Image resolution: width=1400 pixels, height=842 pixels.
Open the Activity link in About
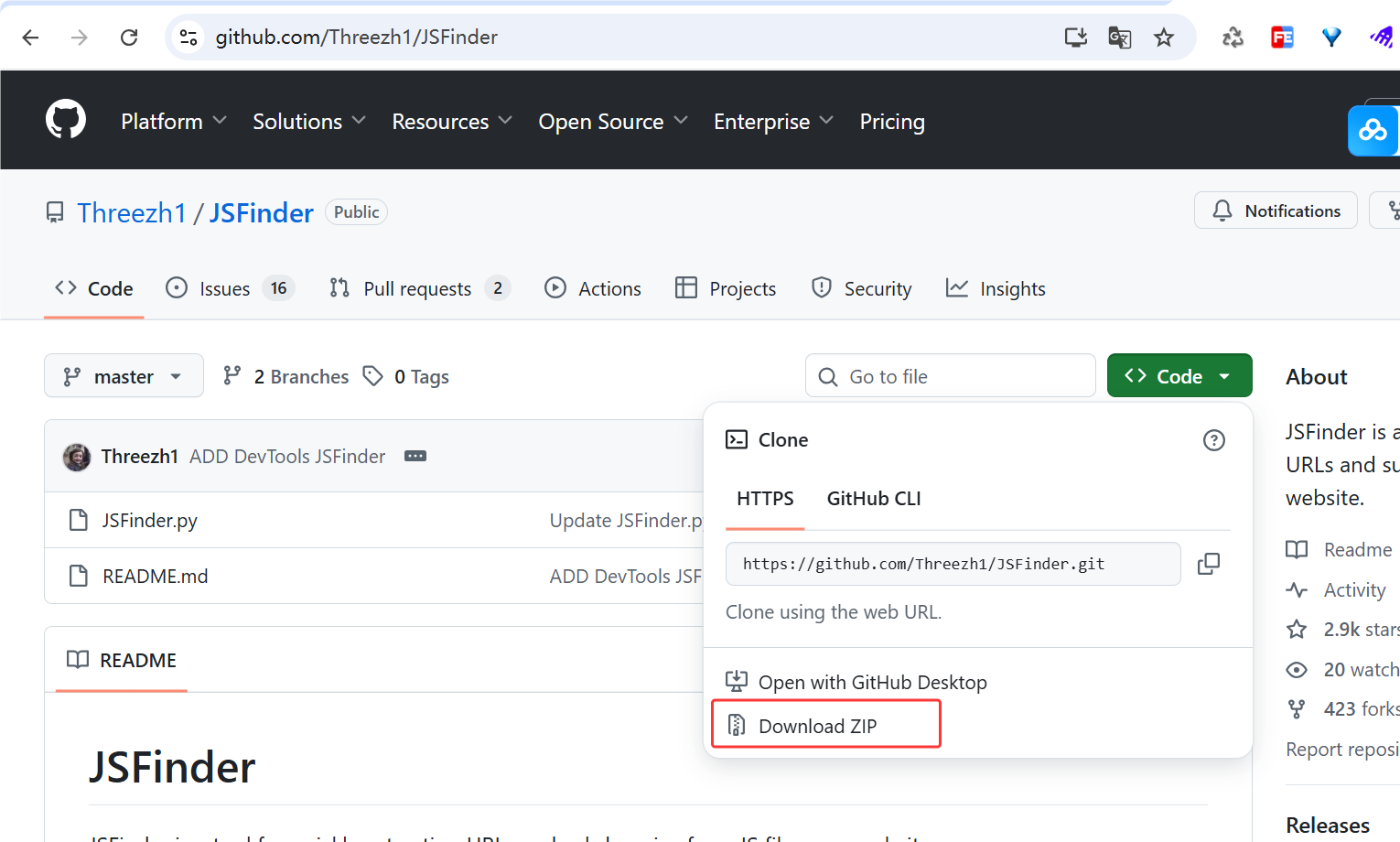point(1354,590)
